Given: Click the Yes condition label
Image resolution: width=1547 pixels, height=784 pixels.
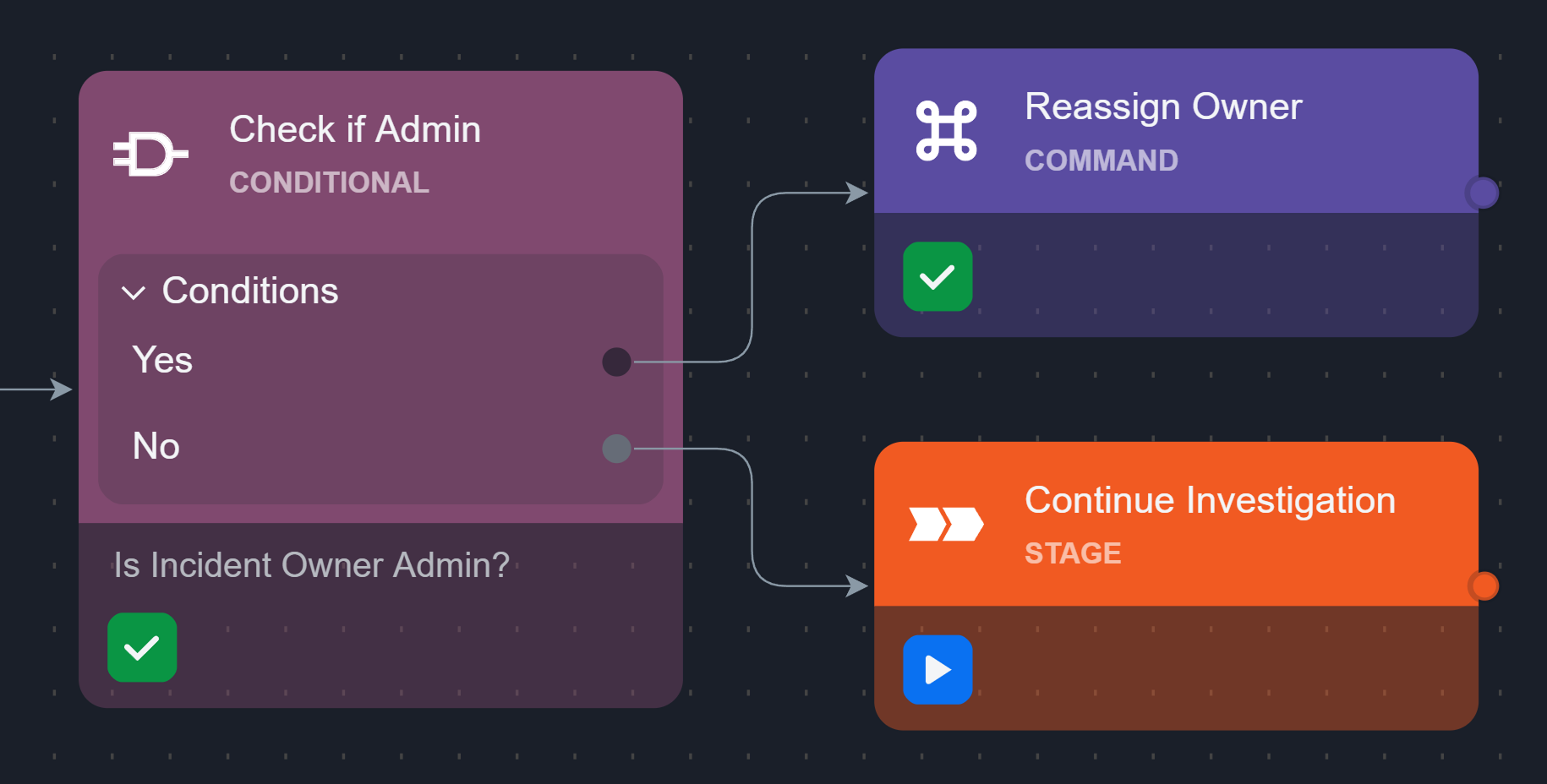Looking at the screenshot, I should [162, 360].
